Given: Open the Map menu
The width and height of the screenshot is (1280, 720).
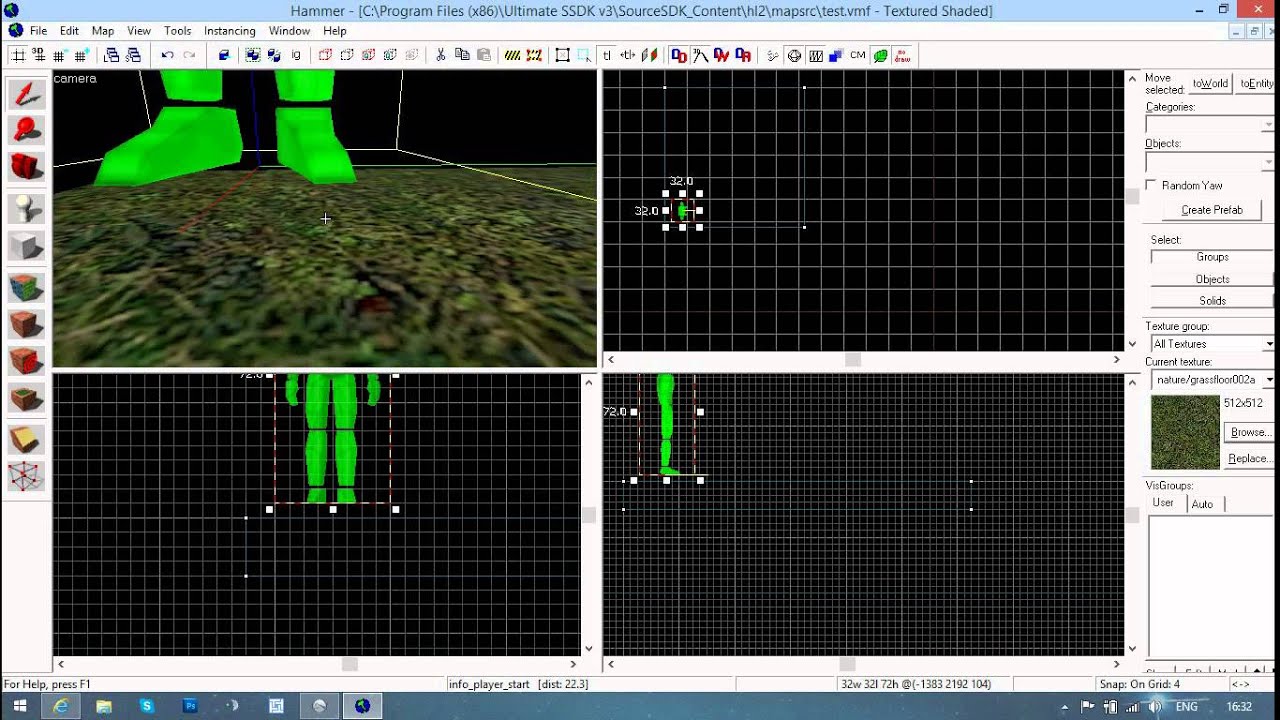Looking at the screenshot, I should 103,31.
